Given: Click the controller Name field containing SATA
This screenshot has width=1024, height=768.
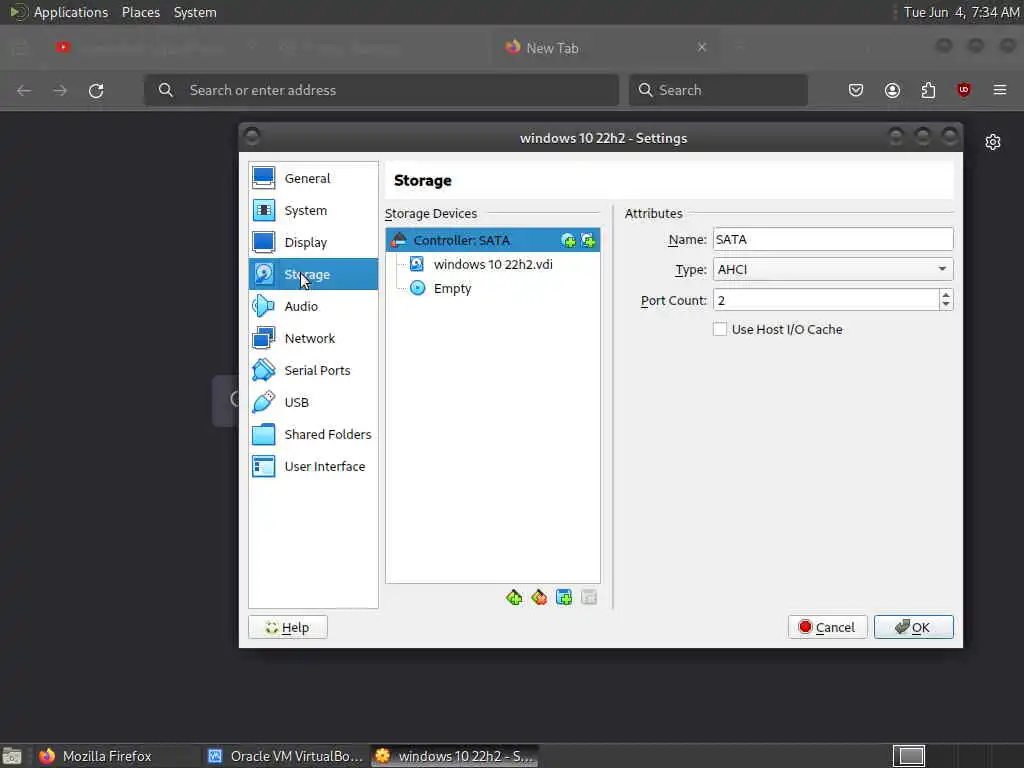Looking at the screenshot, I should (833, 239).
